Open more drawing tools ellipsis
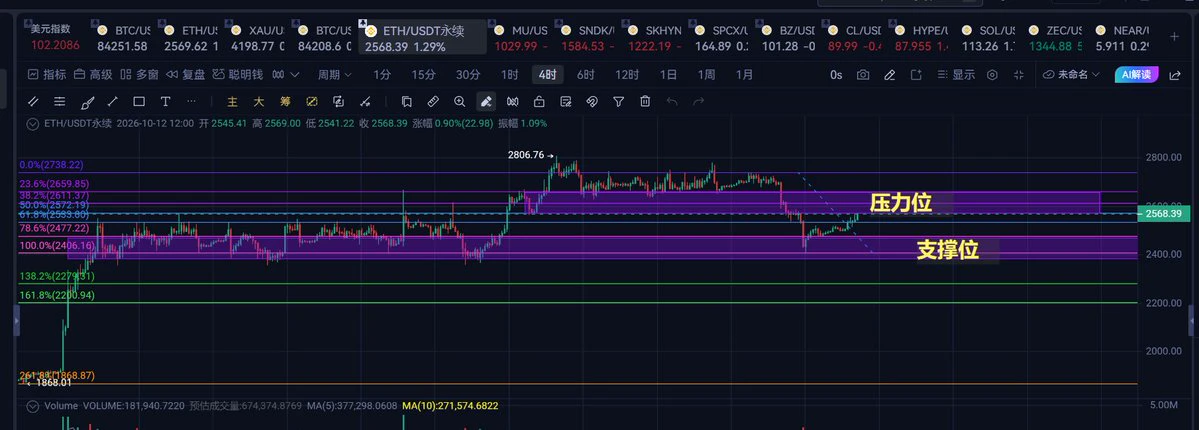 click(x=191, y=101)
